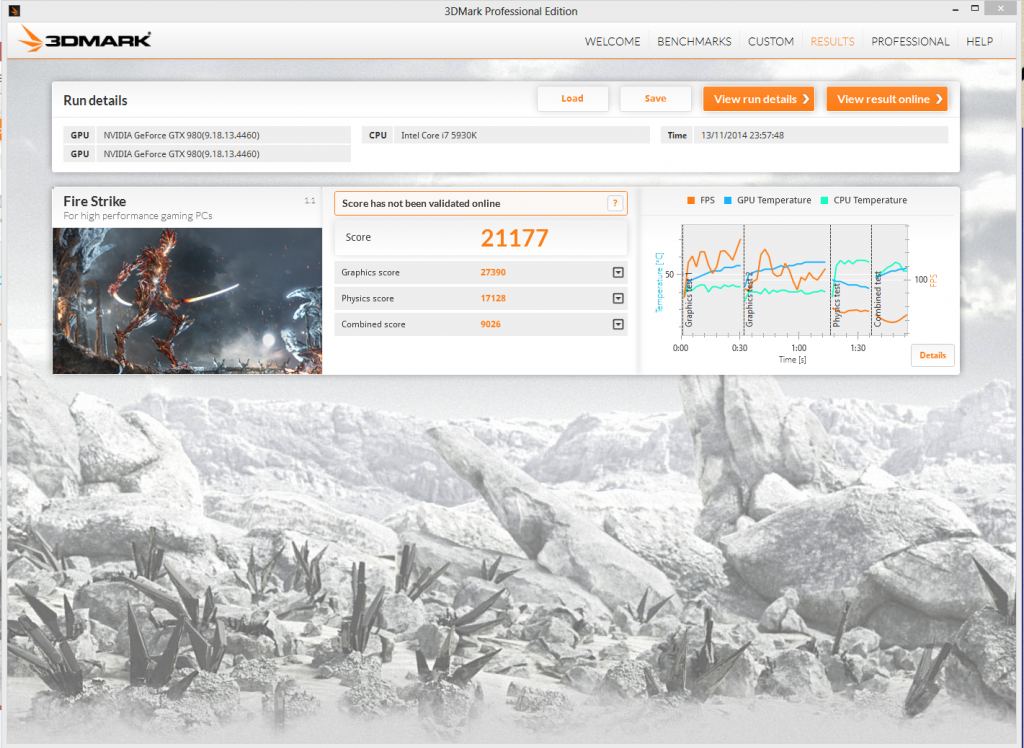Click the Combined score value 9026

tap(490, 324)
